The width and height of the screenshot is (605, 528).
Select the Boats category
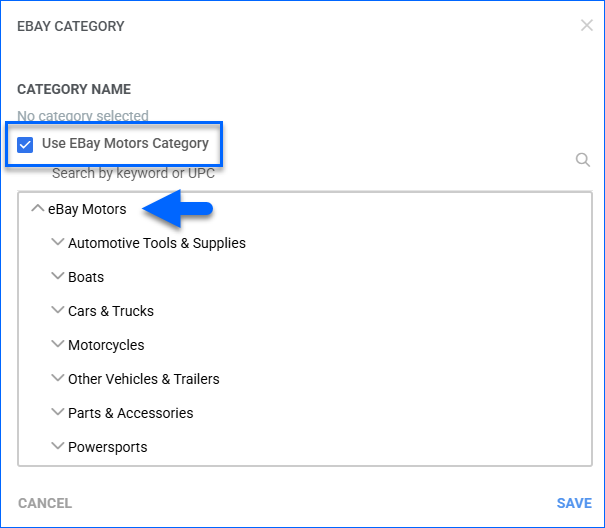[86, 277]
